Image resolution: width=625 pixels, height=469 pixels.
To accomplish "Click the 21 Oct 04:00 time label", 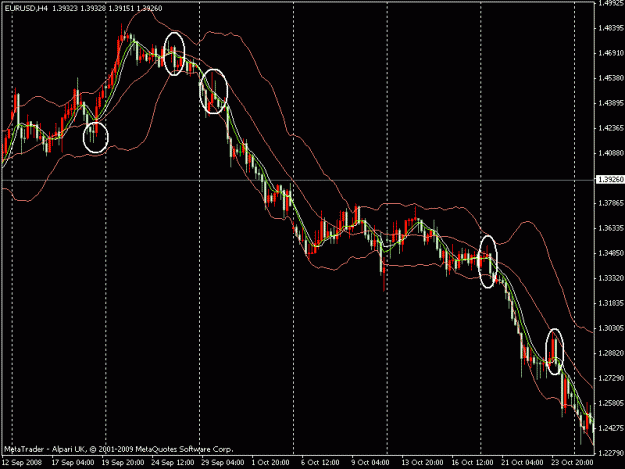I will [523, 463].
